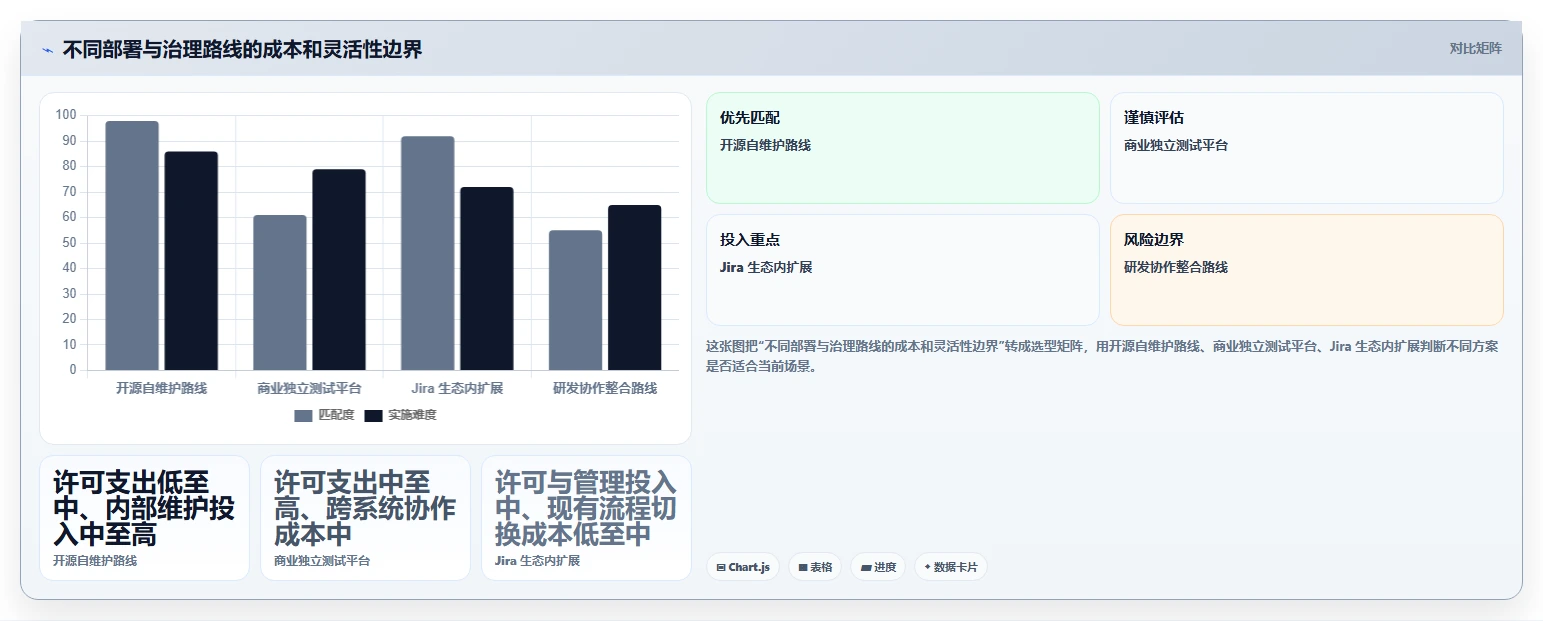1543x621 pixels.
Task: Toggle the 实施难度 legend entry
Action: [x=400, y=415]
